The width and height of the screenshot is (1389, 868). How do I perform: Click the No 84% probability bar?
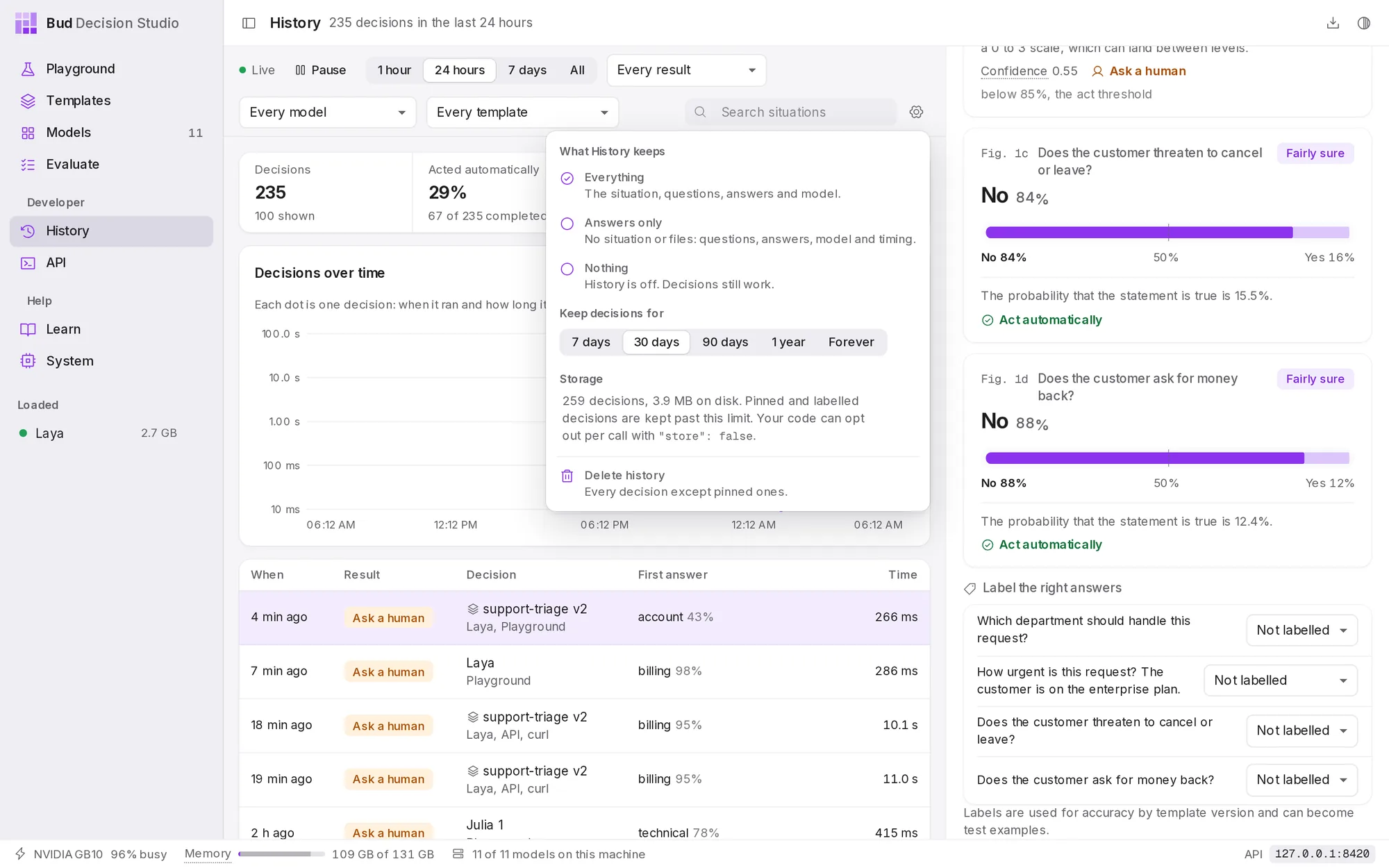point(1167,233)
